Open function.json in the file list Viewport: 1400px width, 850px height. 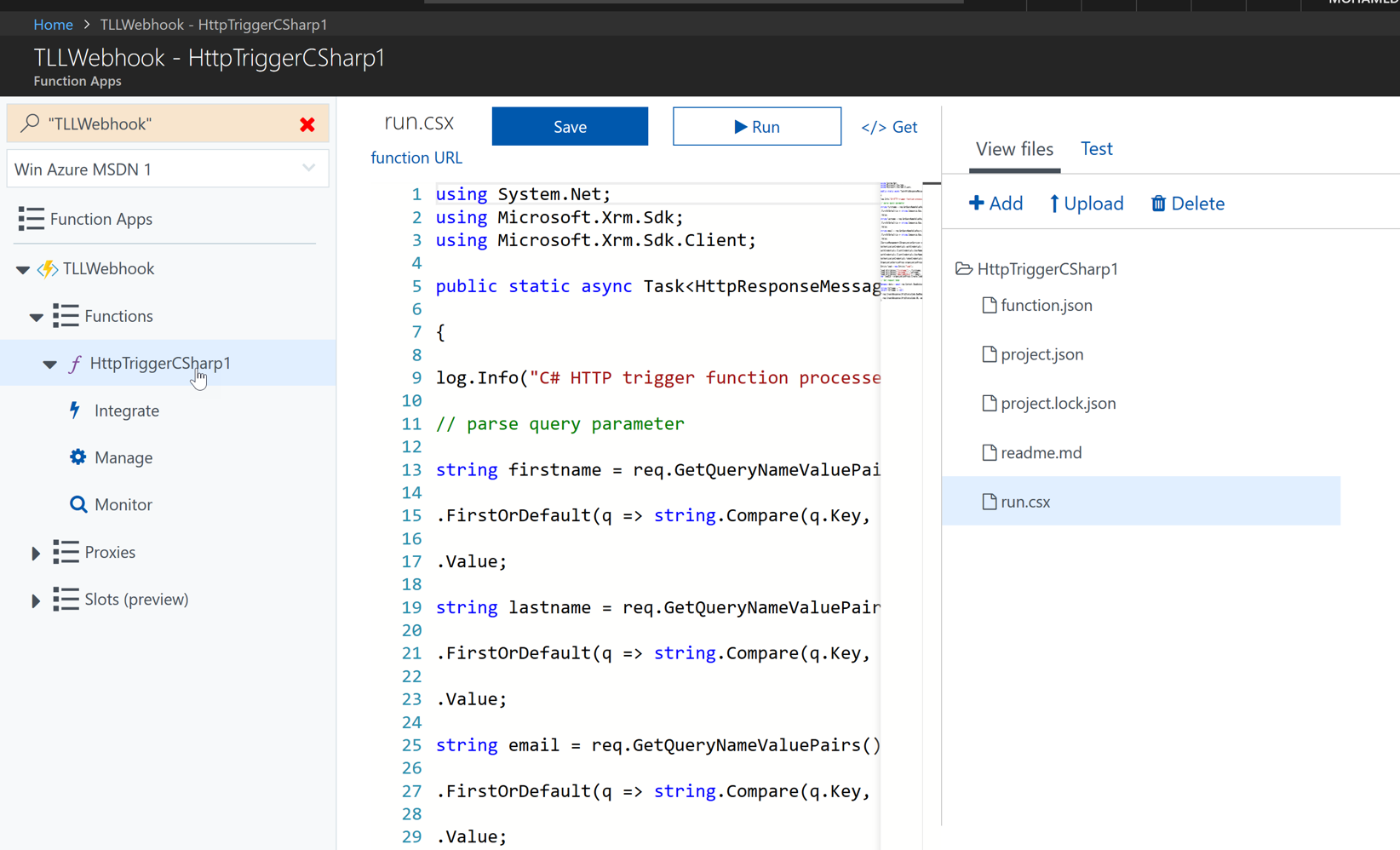1047,305
